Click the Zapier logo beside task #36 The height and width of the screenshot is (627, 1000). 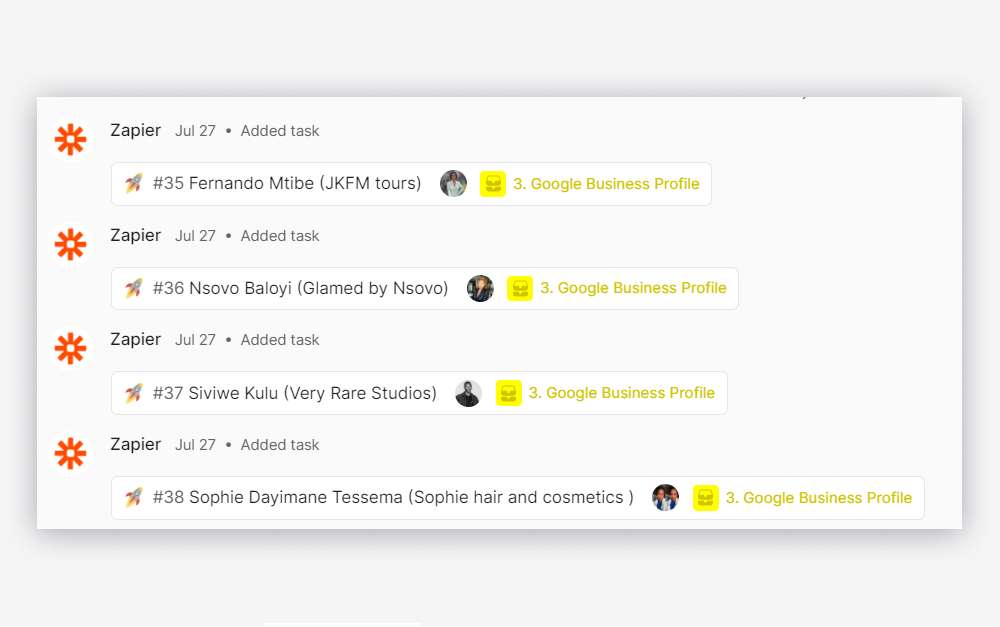click(70, 244)
